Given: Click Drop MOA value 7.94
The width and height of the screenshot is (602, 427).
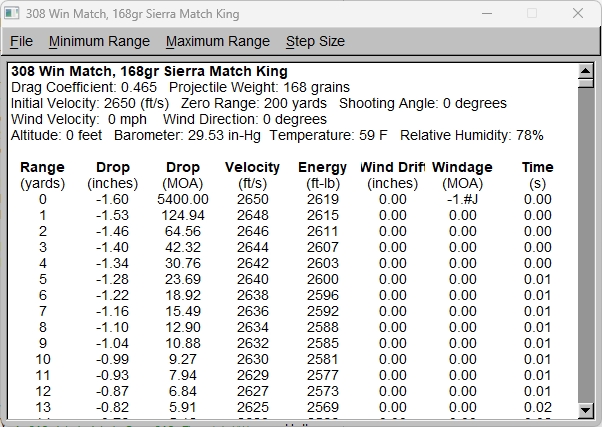Looking at the screenshot, I should 183,376.
